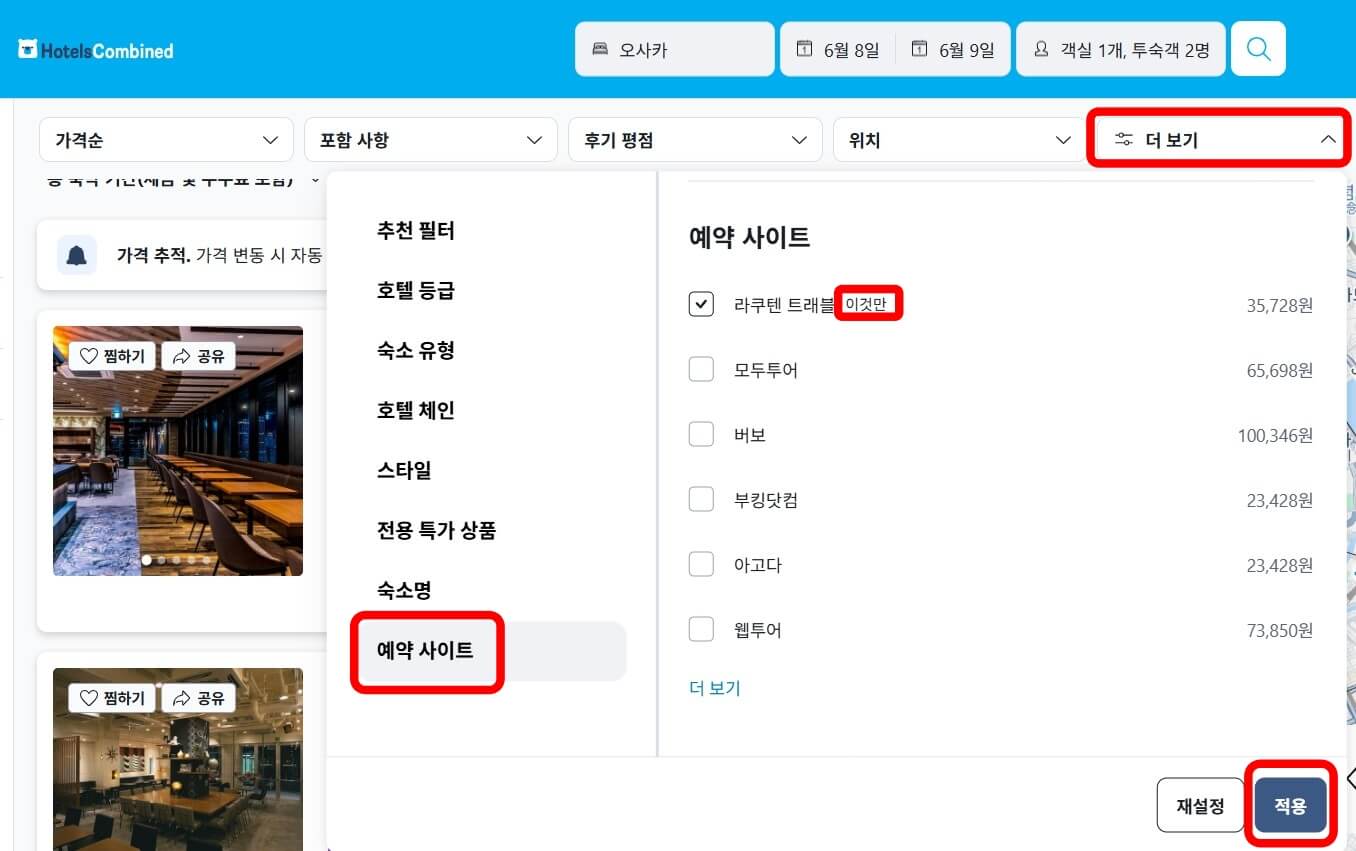Click the 이것만 only-this link
Viewport: 1356px width, 851px height.
[866, 305]
